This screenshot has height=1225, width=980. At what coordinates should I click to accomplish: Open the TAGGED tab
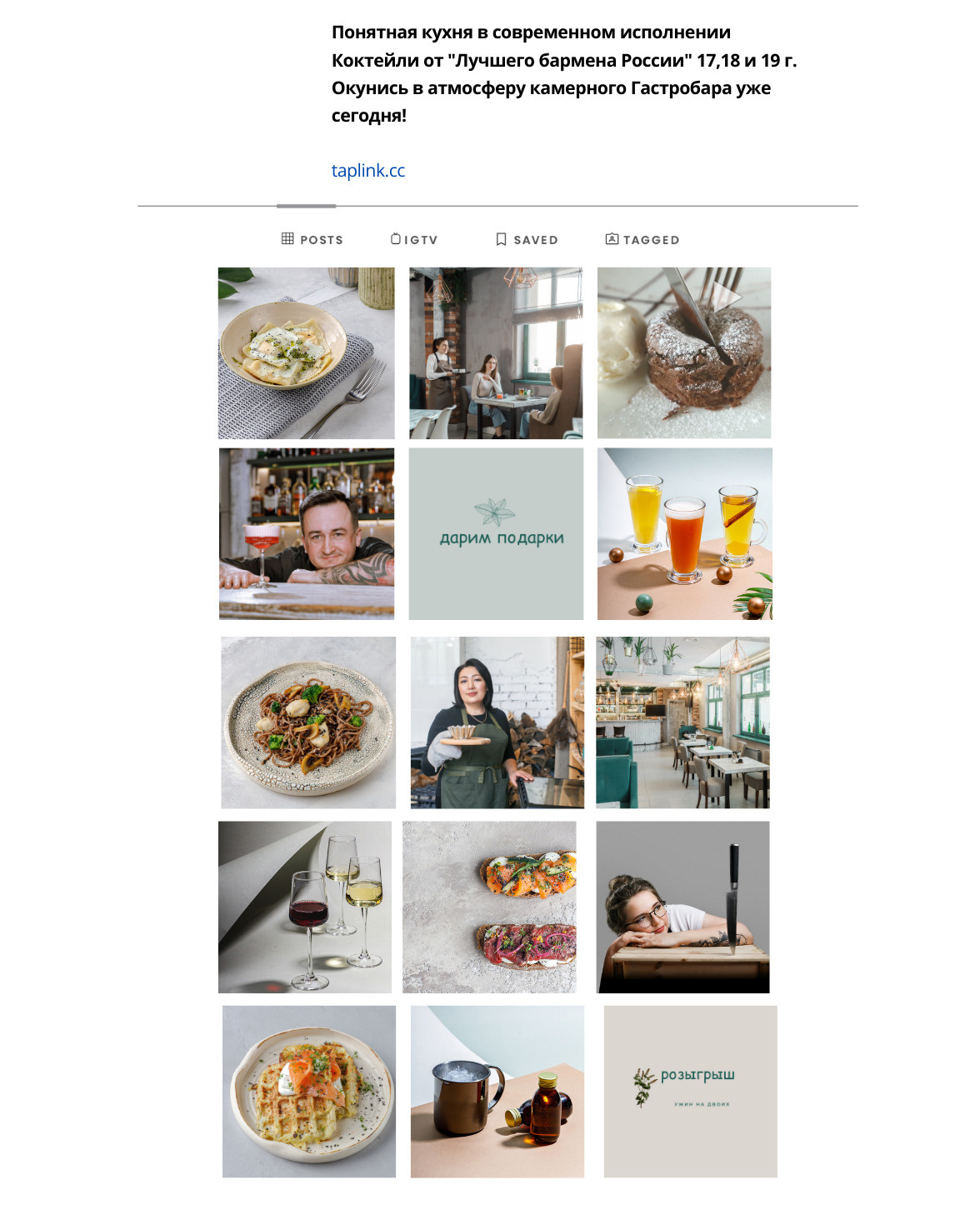tap(642, 239)
